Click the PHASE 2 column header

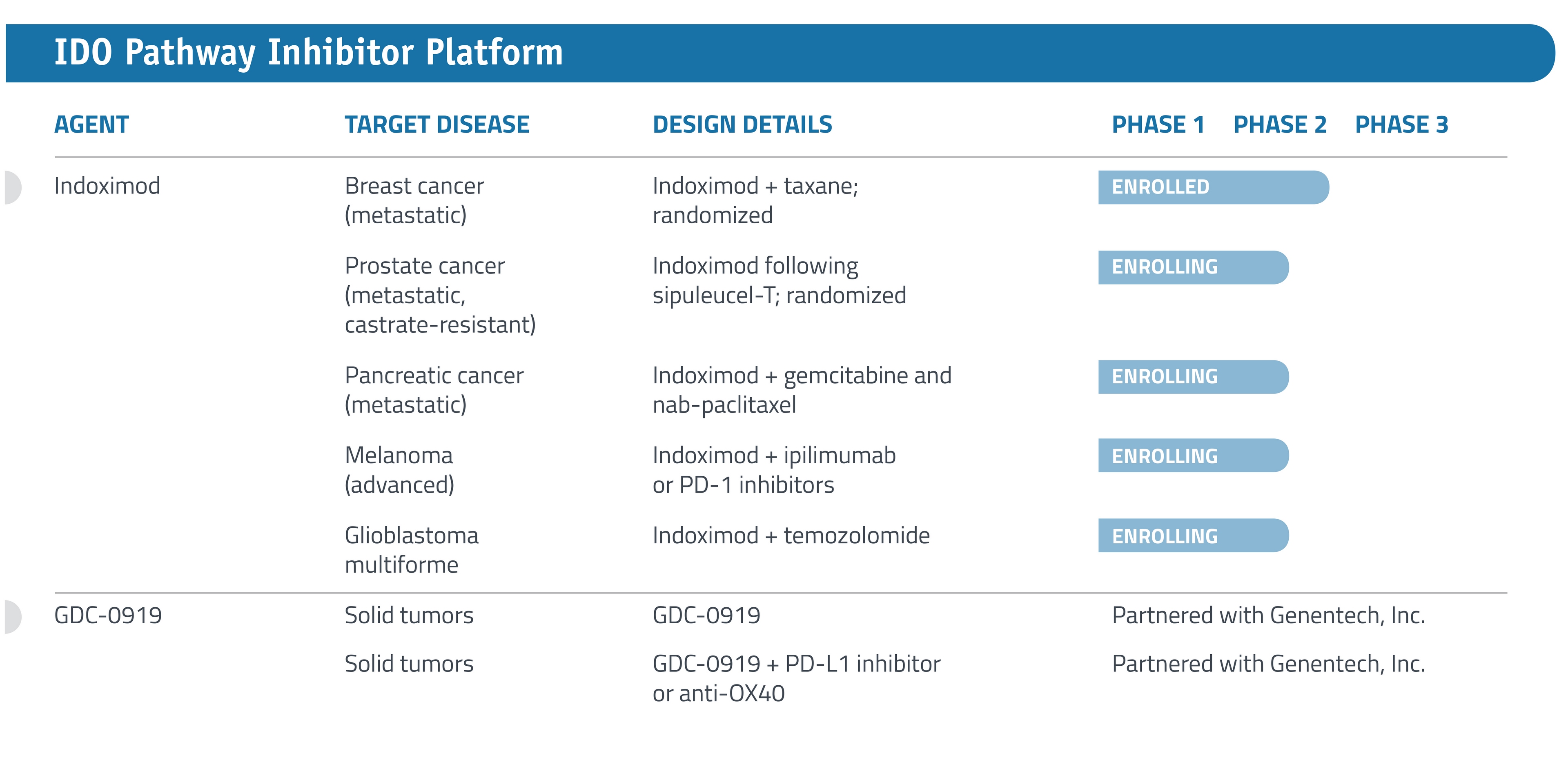tap(1279, 125)
